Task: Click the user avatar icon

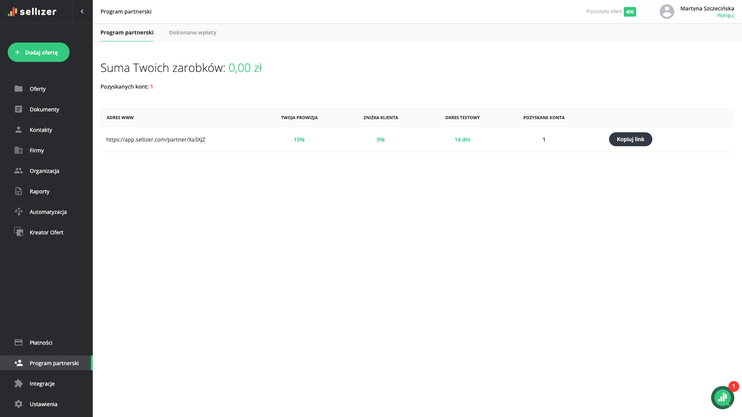Action: 667,11
